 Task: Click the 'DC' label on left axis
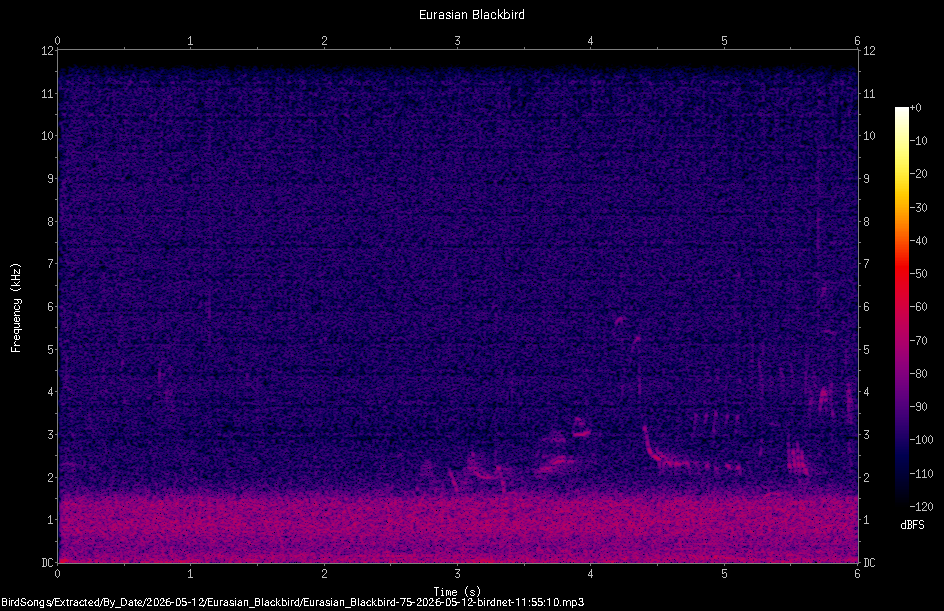click(x=47, y=562)
